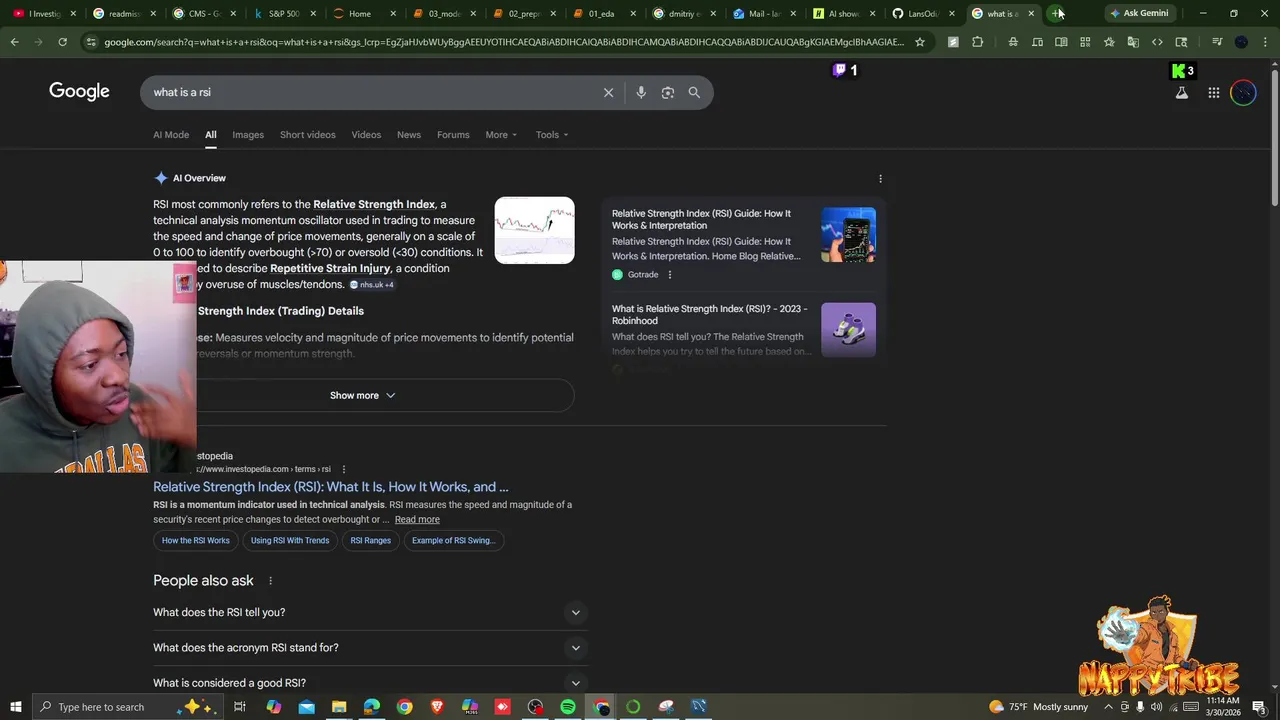Switch to Images results tab
The image size is (1280, 720).
pyautogui.click(x=248, y=135)
